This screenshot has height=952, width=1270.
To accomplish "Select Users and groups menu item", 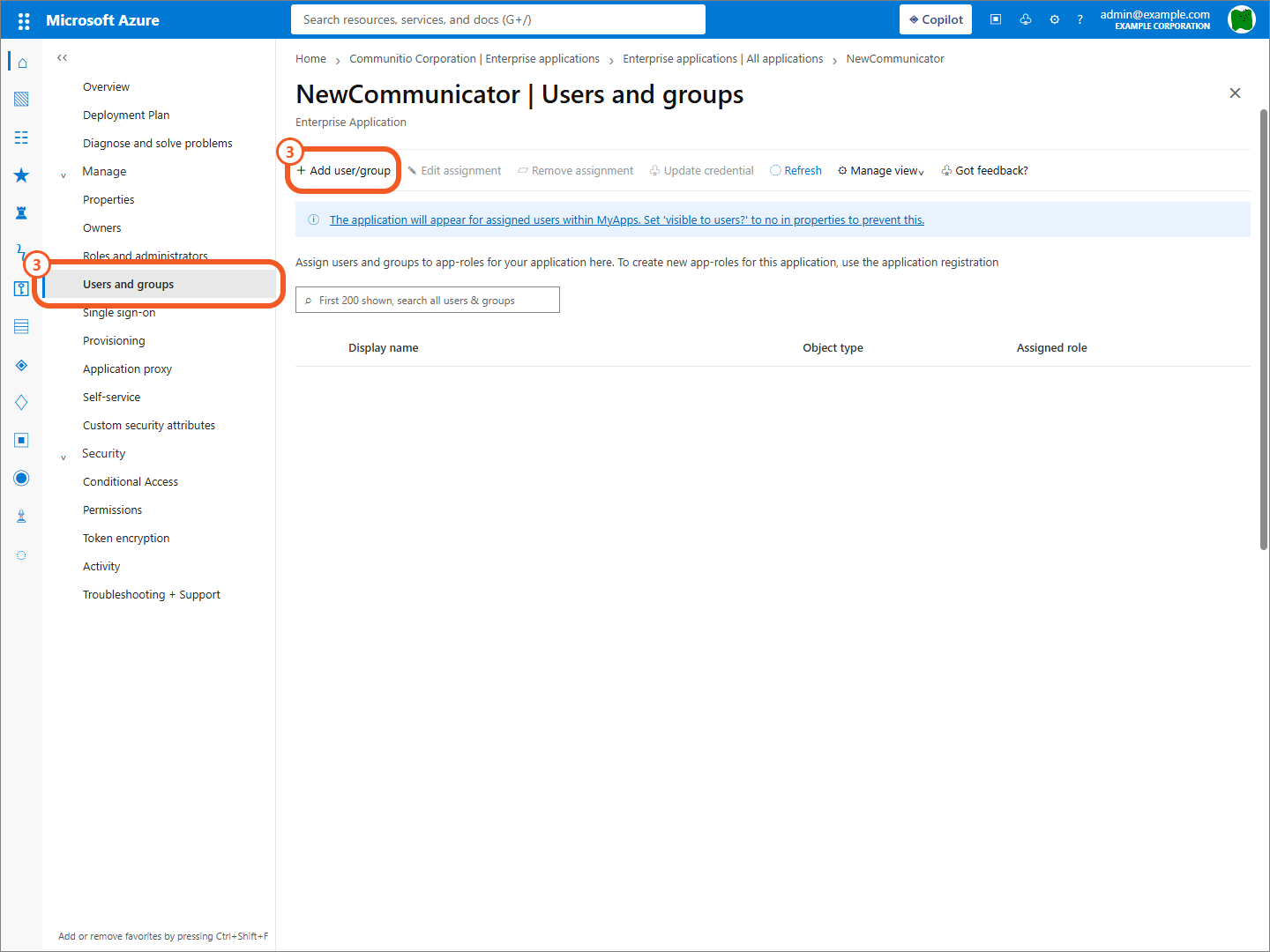I will (160, 285).
